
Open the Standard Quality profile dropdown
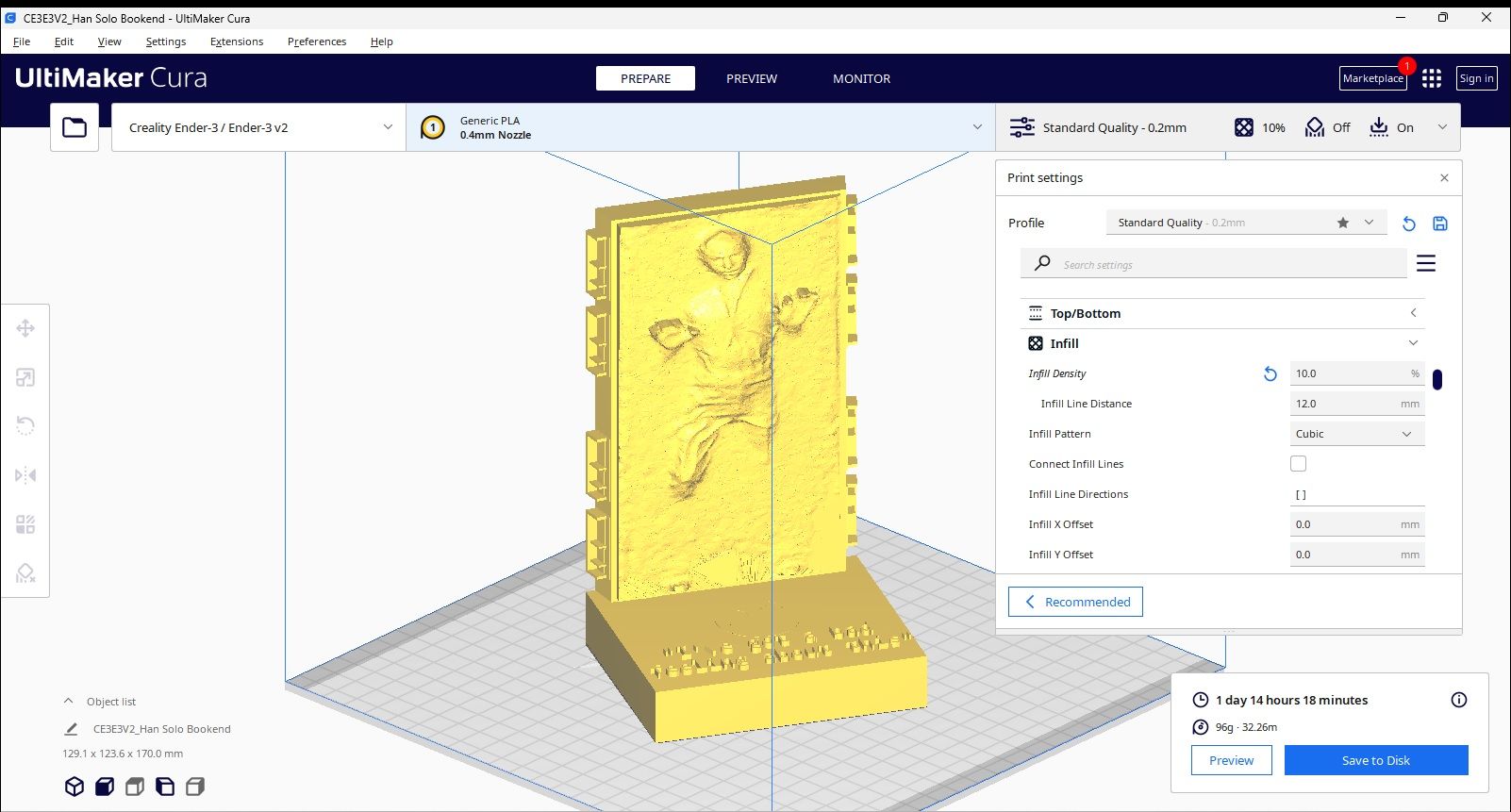[1246, 223]
